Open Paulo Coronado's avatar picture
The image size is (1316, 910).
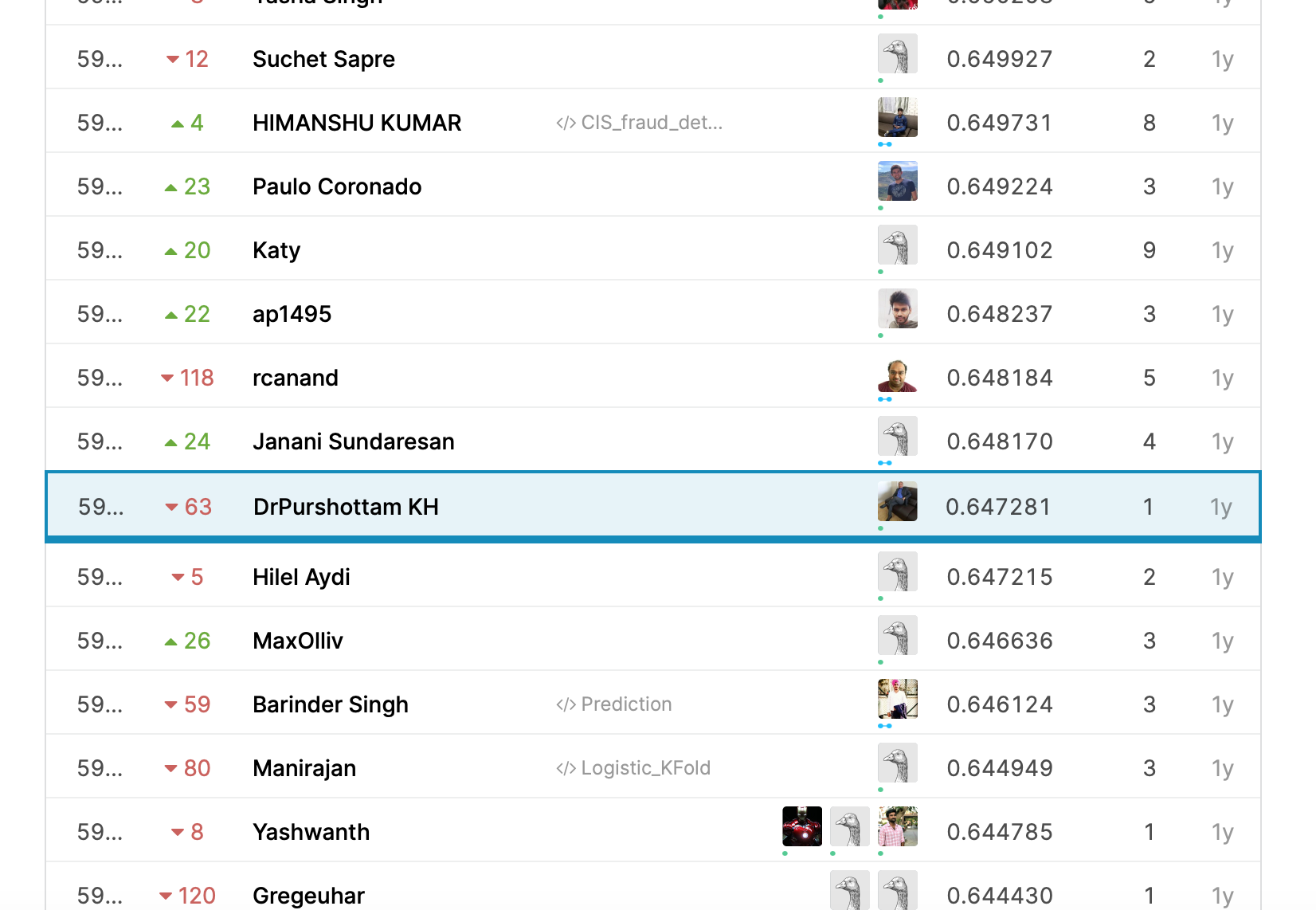(897, 182)
